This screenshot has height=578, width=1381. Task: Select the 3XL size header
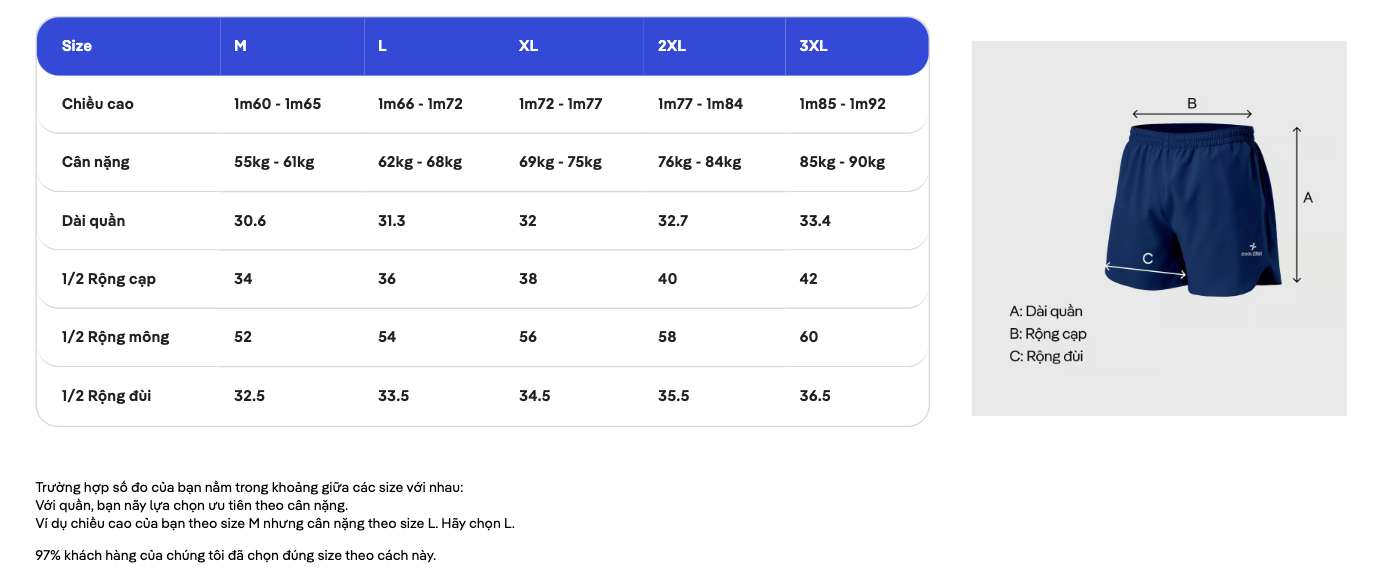[814, 46]
